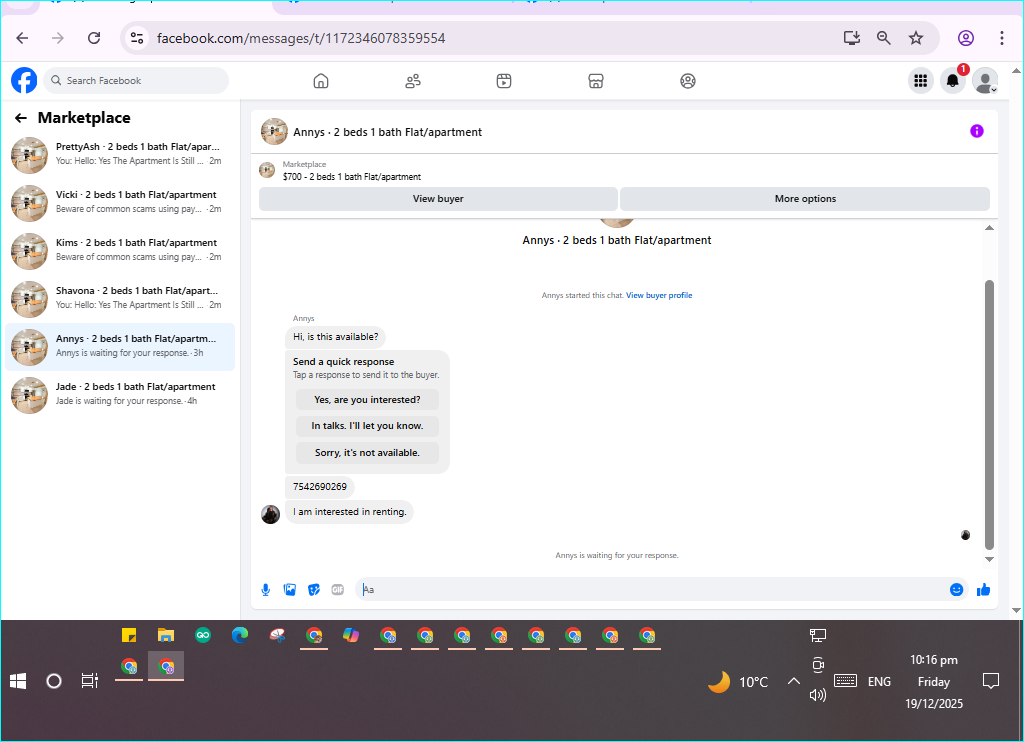1024x742 pixels.
Task: Open Windows notification center
Action: (991, 681)
